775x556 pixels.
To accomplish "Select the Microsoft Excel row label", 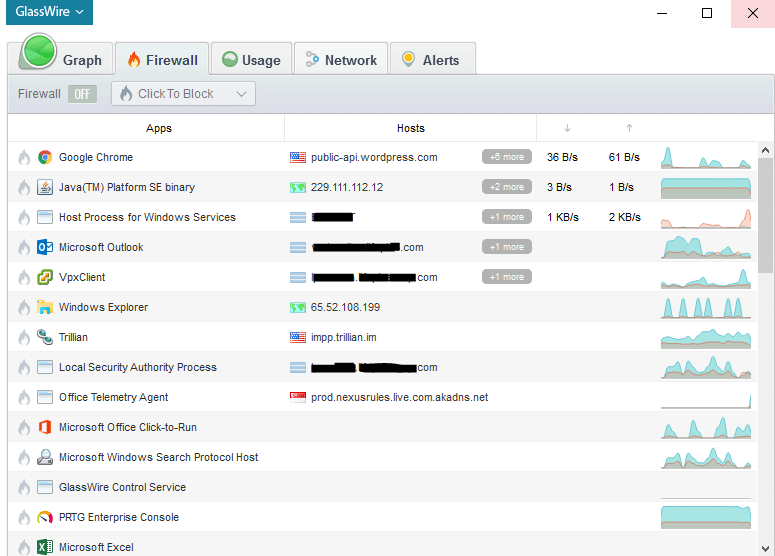I will [96, 547].
